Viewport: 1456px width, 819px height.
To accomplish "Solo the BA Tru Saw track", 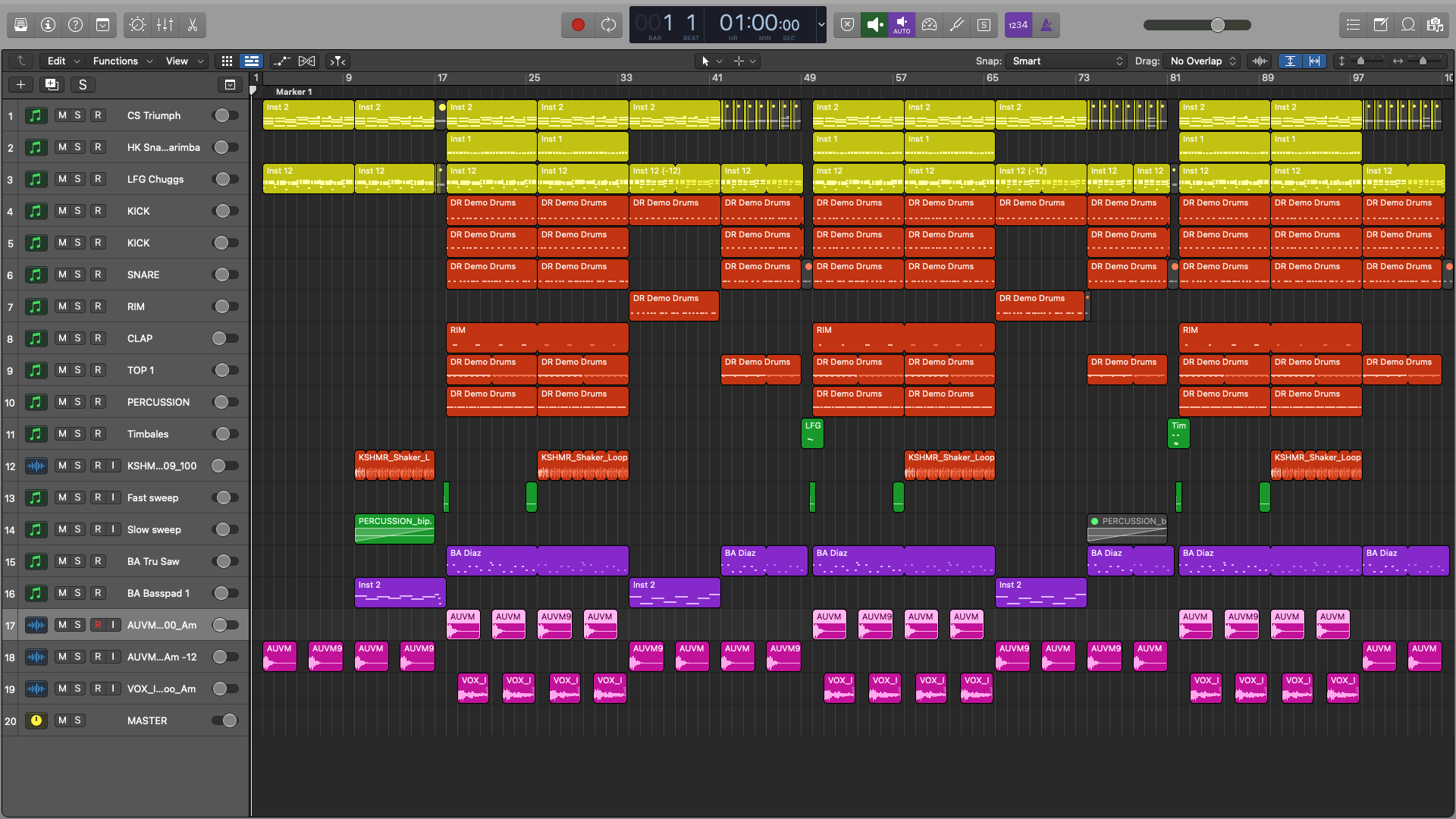I will (x=77, y=561).
